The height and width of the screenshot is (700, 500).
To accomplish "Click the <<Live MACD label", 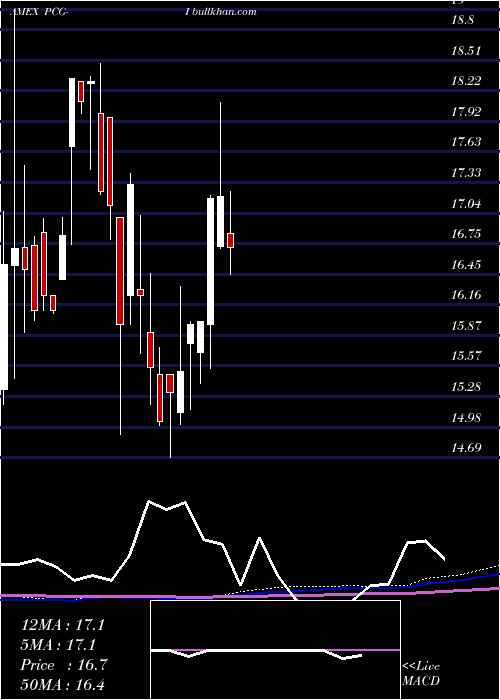I will (421, 674).
